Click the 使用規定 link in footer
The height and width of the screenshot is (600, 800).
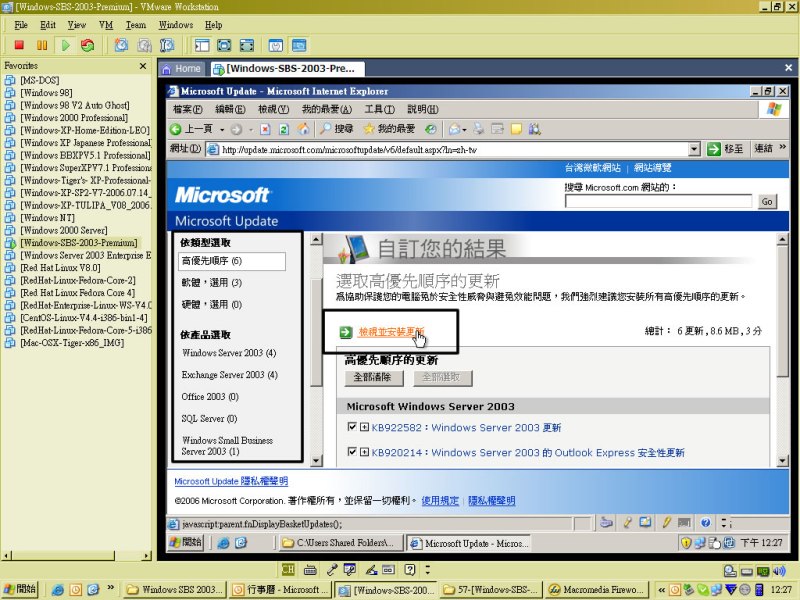440,501
